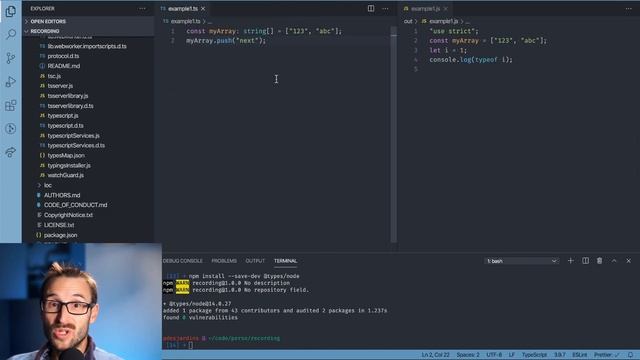Open the Live Share icon in activity bar
The image size is (640, 360).
[11, 152]
